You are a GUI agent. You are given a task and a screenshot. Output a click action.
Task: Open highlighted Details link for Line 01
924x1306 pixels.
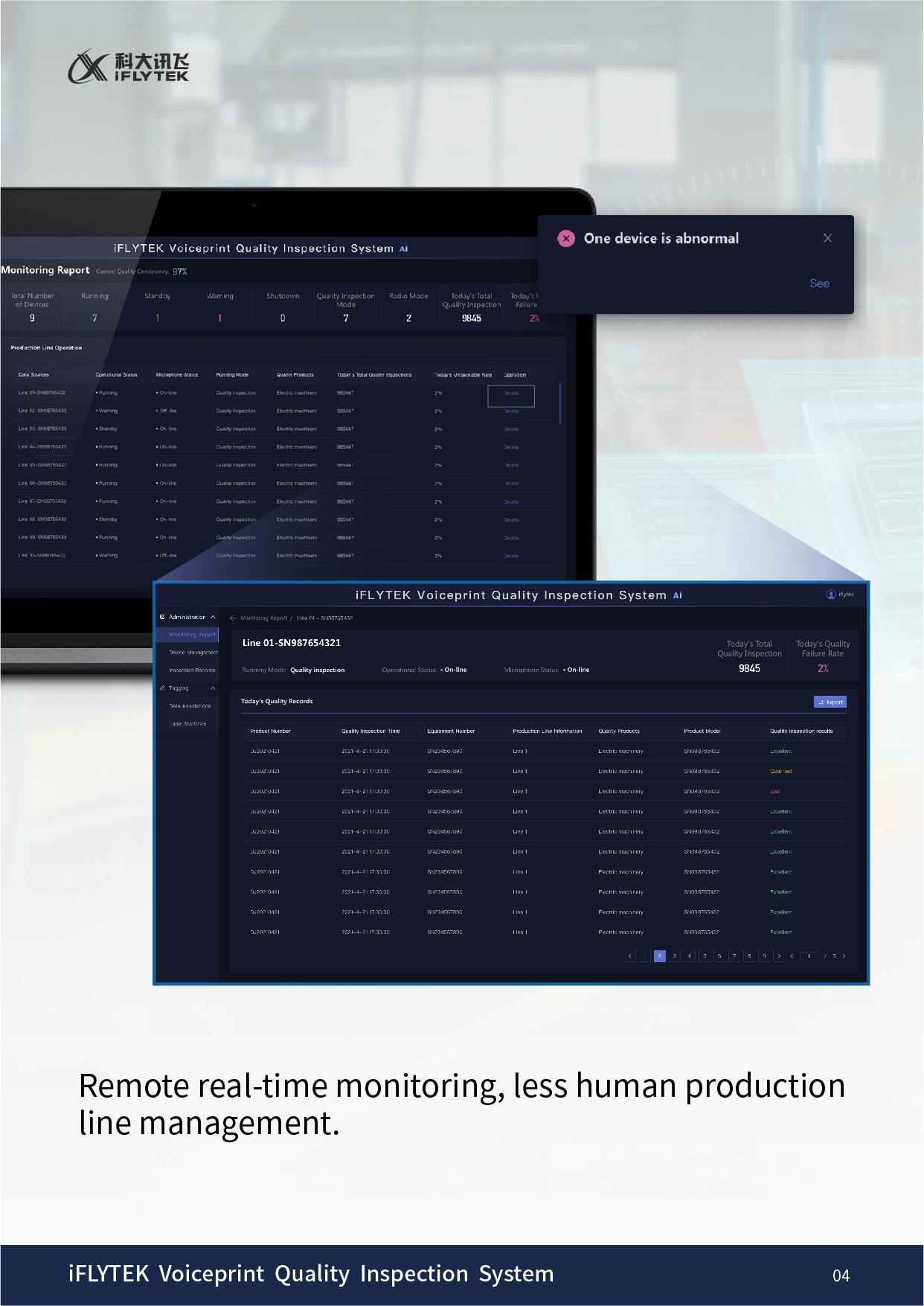tap(511, 394)
